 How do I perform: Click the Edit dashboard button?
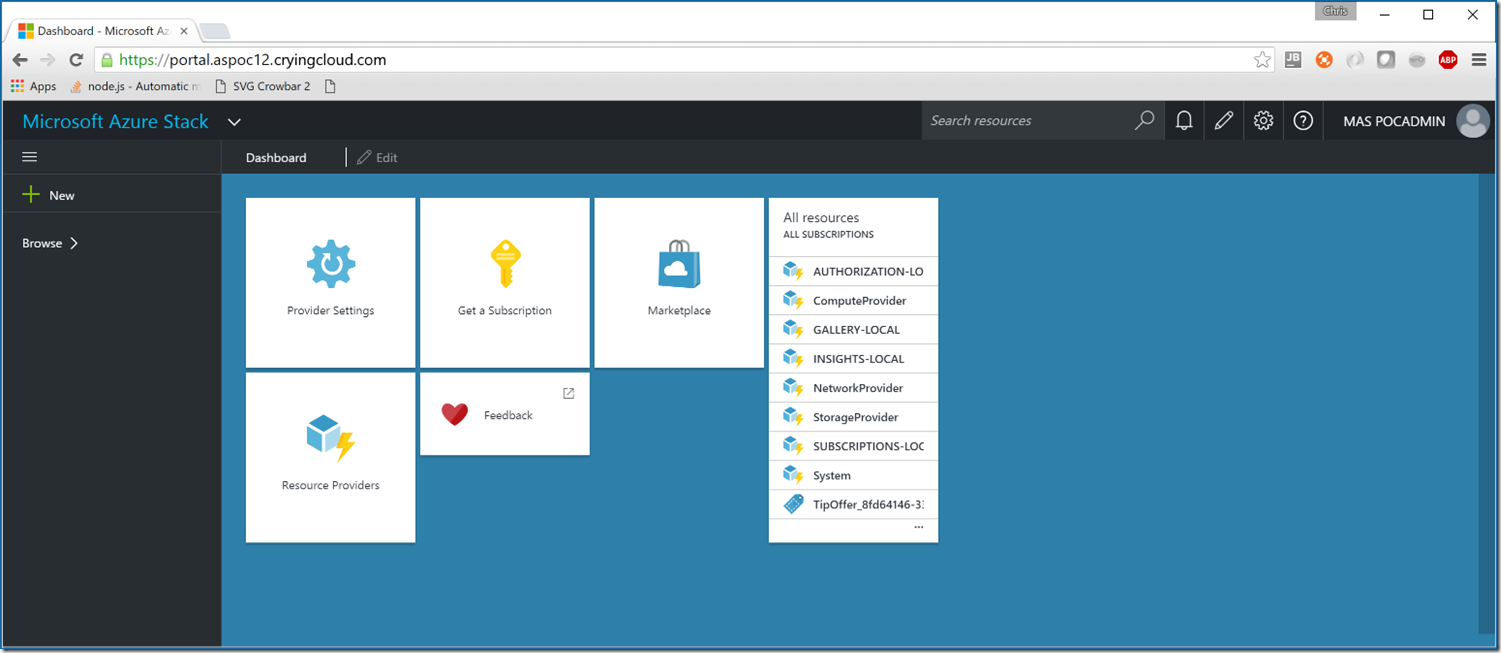coord(377,157)
